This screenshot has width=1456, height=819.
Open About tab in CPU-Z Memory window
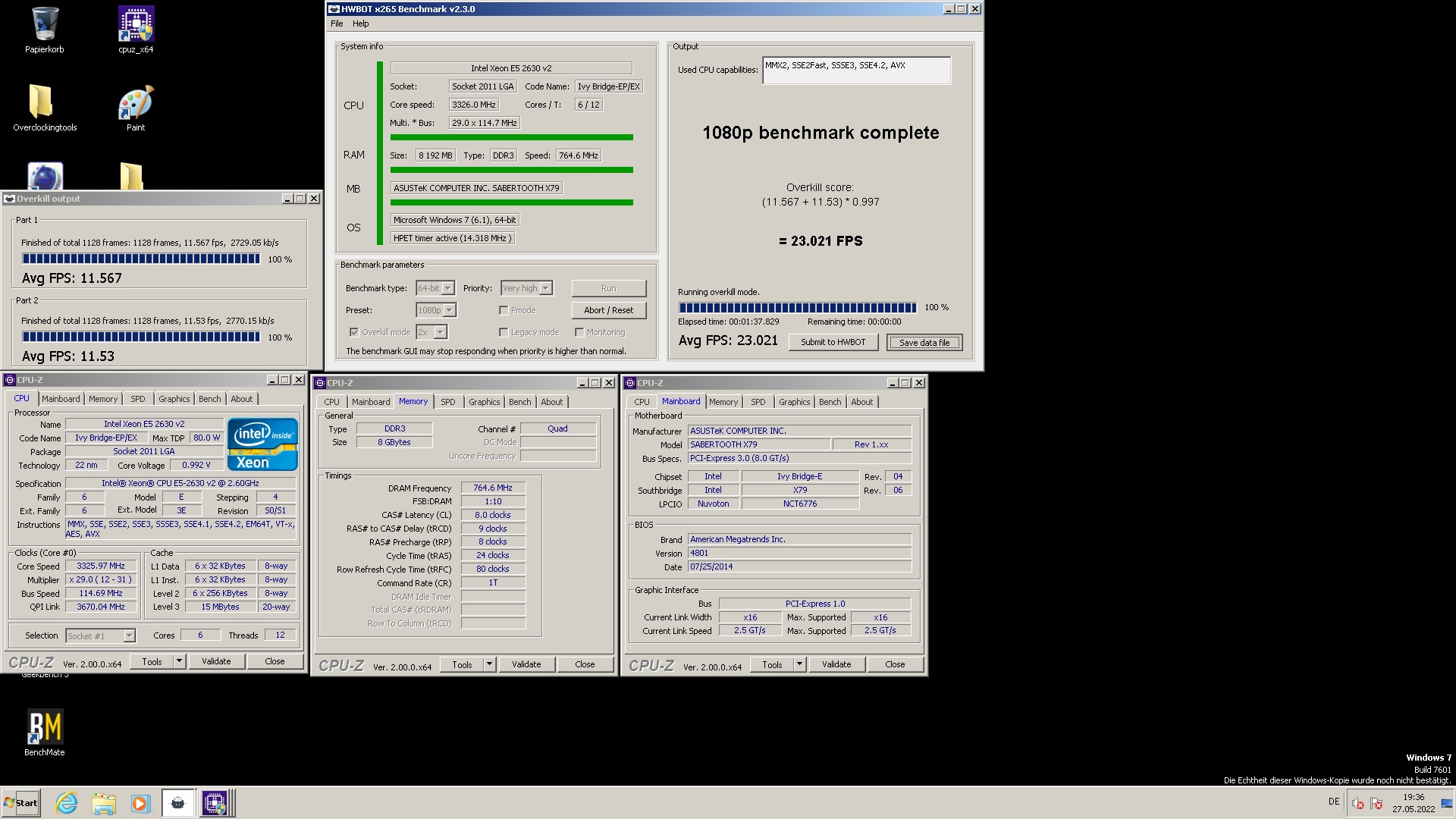click(552, 402)
